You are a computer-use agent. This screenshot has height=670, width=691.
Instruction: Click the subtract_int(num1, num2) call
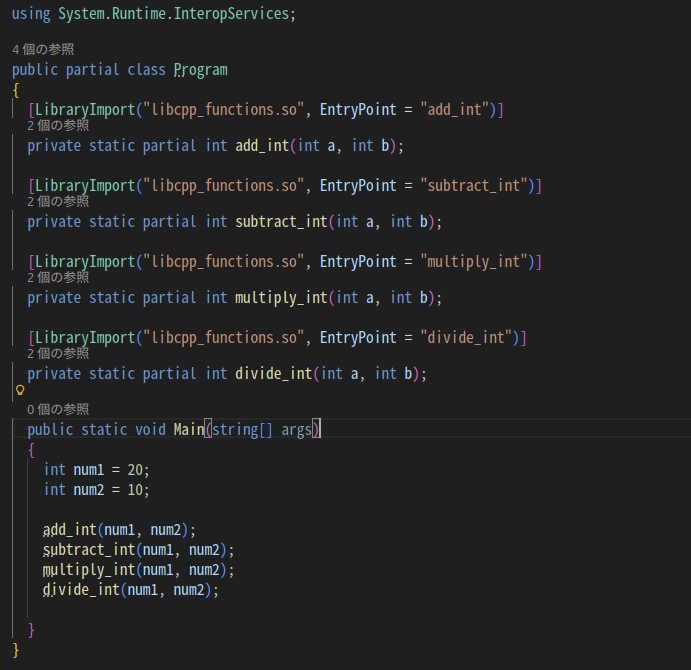pyautogui.click(x=135, y=550)
